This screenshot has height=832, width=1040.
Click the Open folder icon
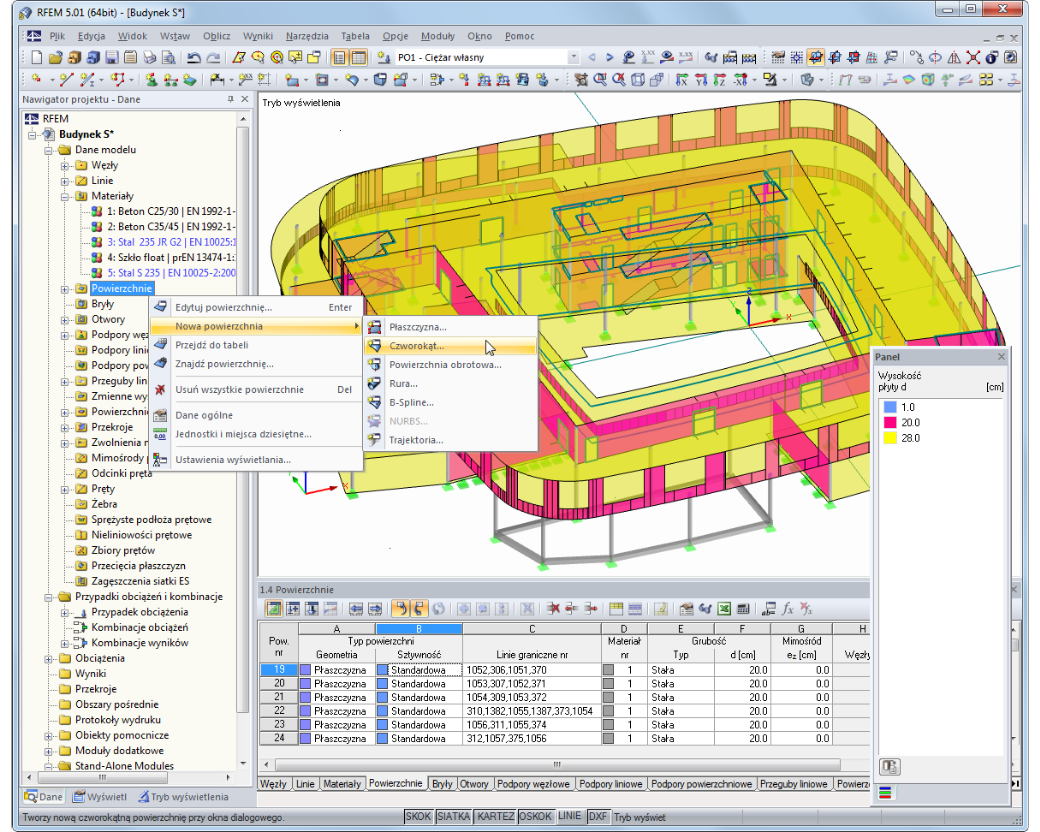pyautogui.click(x=56, y=58)
